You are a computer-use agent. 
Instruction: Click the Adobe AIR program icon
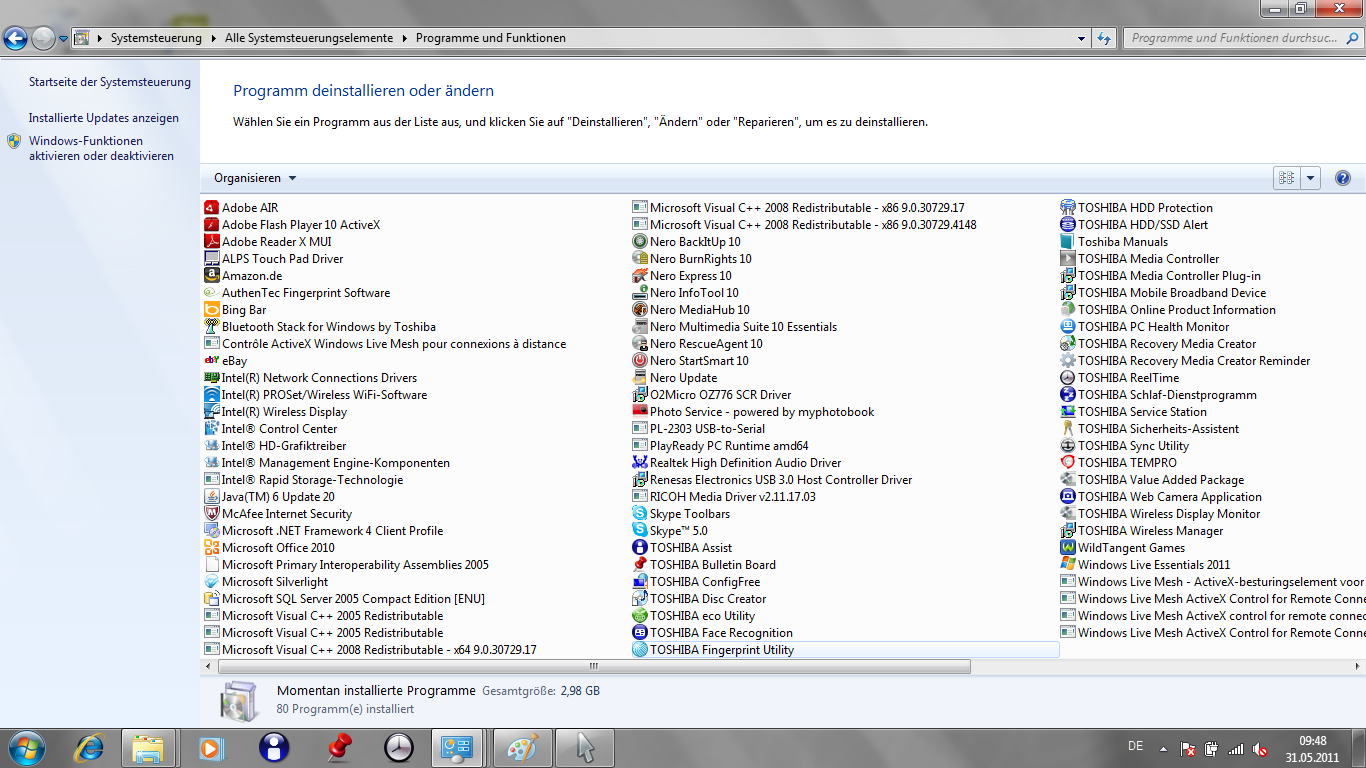point(212,208)
